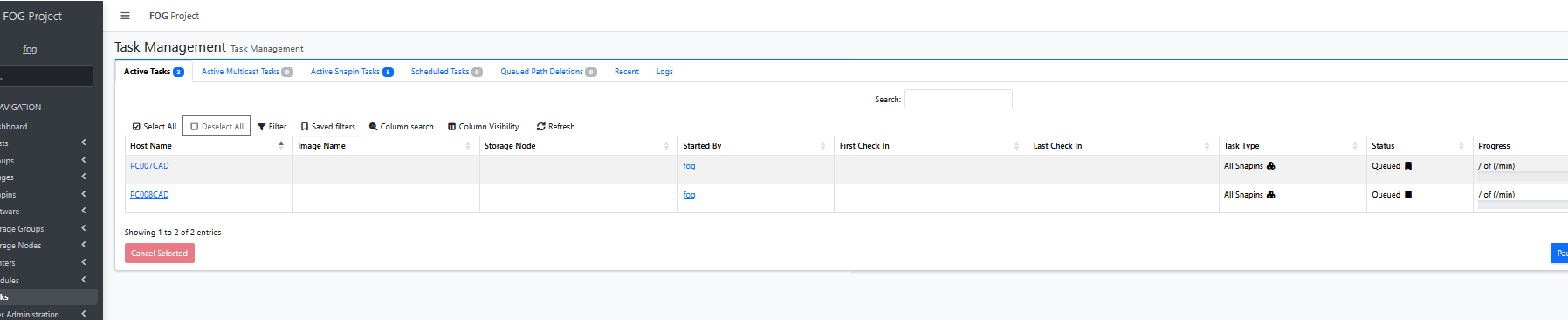Image resolution: width=1568 pixels, height=320 pixels.
Task: Click progress bar for PC008CAD task
Action: (1523, 205)
